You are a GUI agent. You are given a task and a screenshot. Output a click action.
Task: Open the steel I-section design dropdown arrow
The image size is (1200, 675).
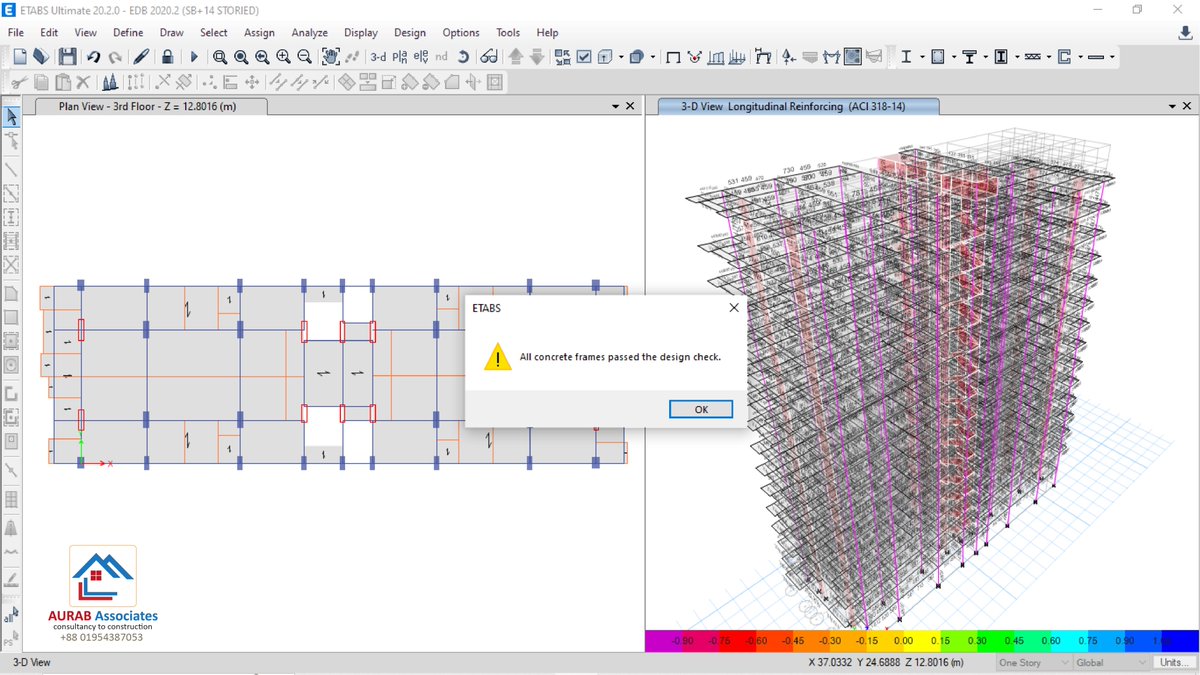click(922, 57)
